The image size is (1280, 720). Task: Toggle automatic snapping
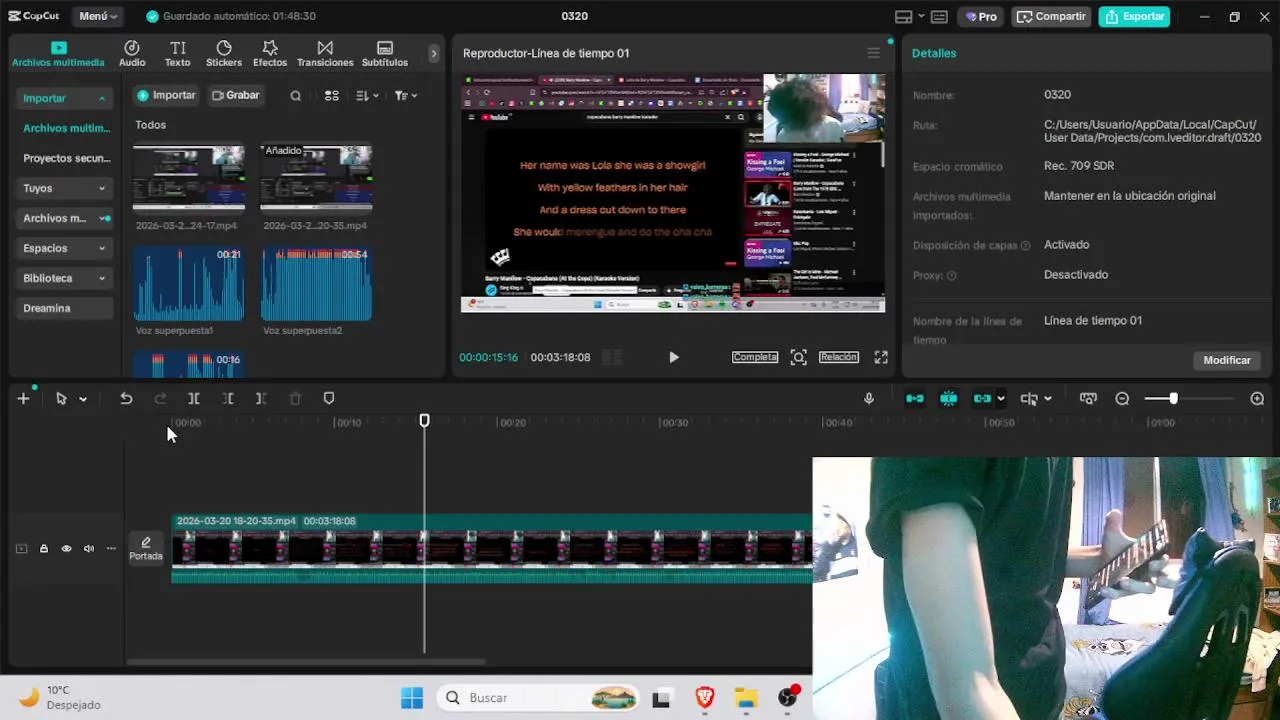(949, 398)
